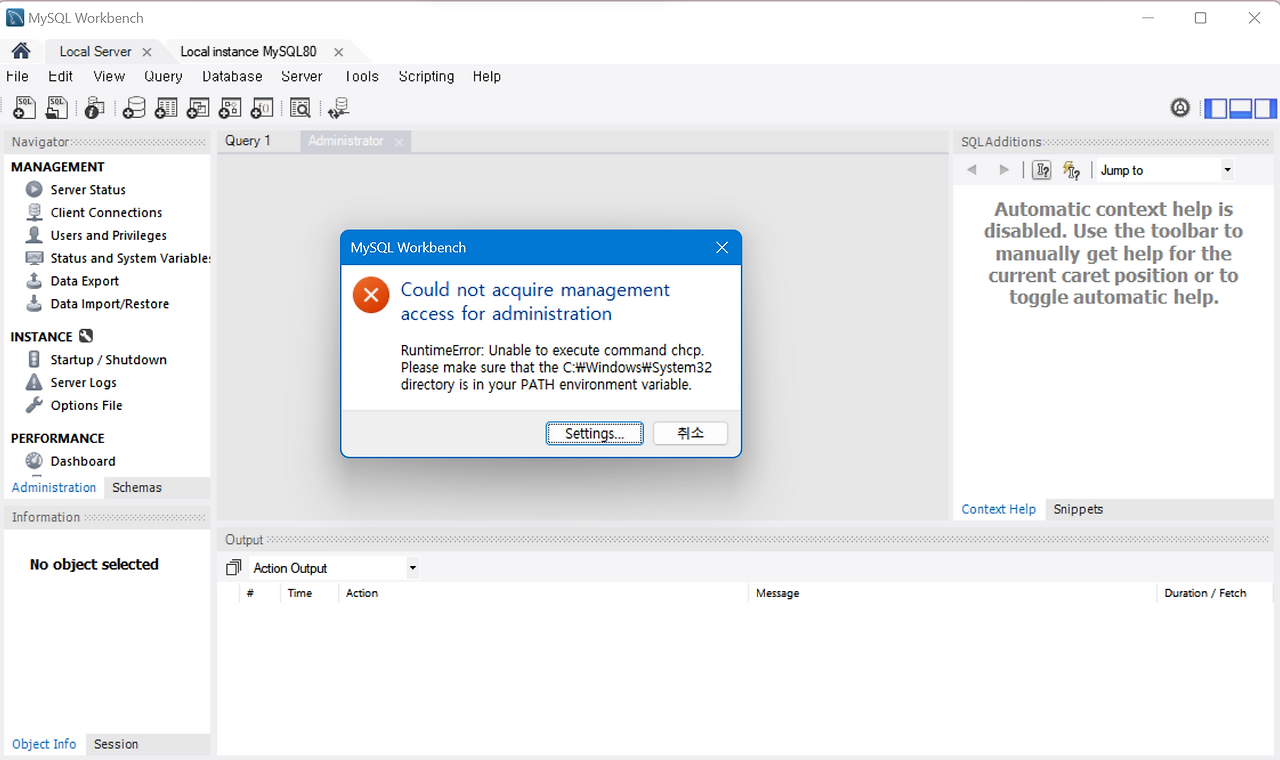Open preferences gear icon in toolbar
The width and height of the screenshot is (1280, 760).
pos(1180,108)
